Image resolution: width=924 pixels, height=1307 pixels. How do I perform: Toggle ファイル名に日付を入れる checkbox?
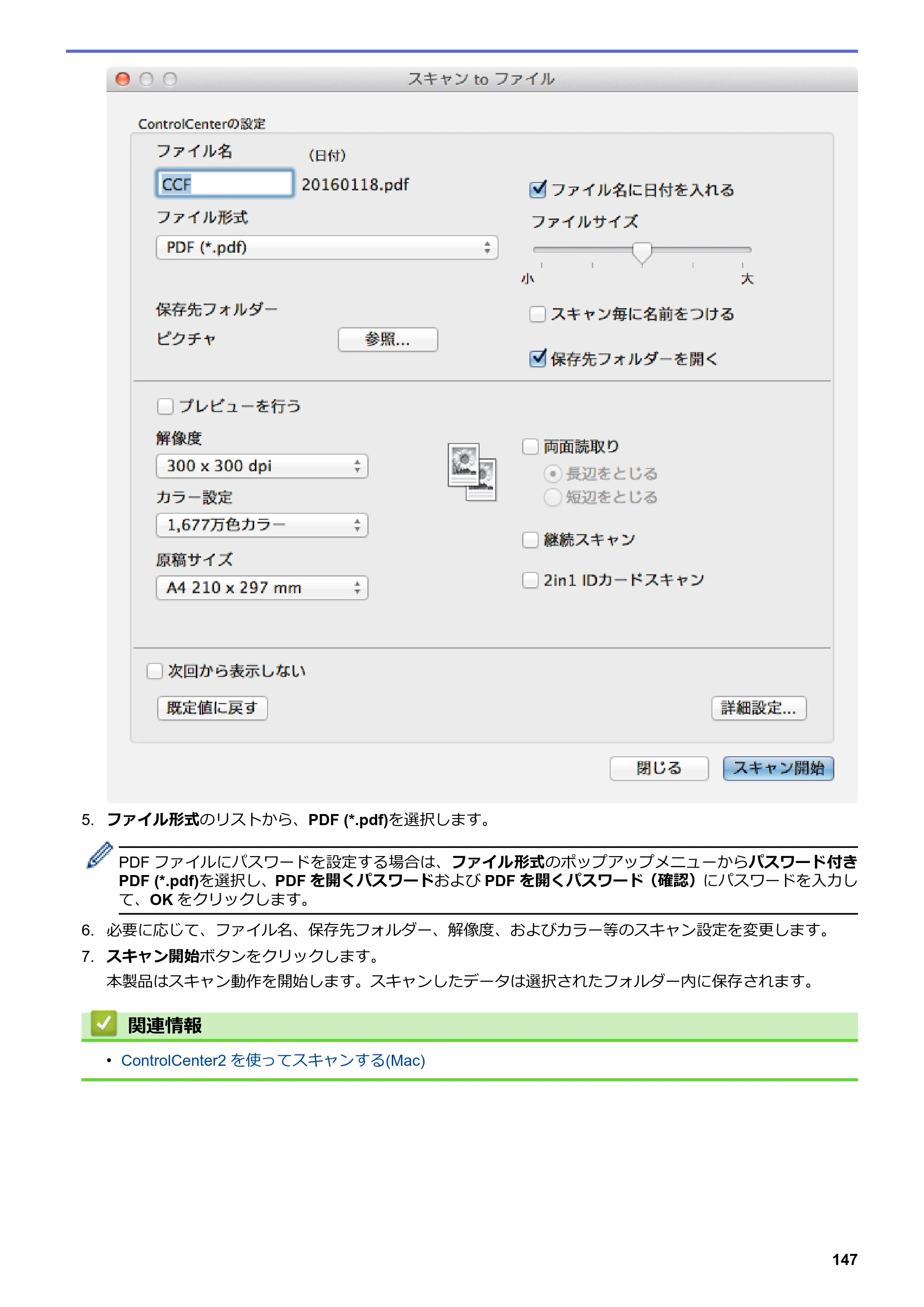coord(537,189)
